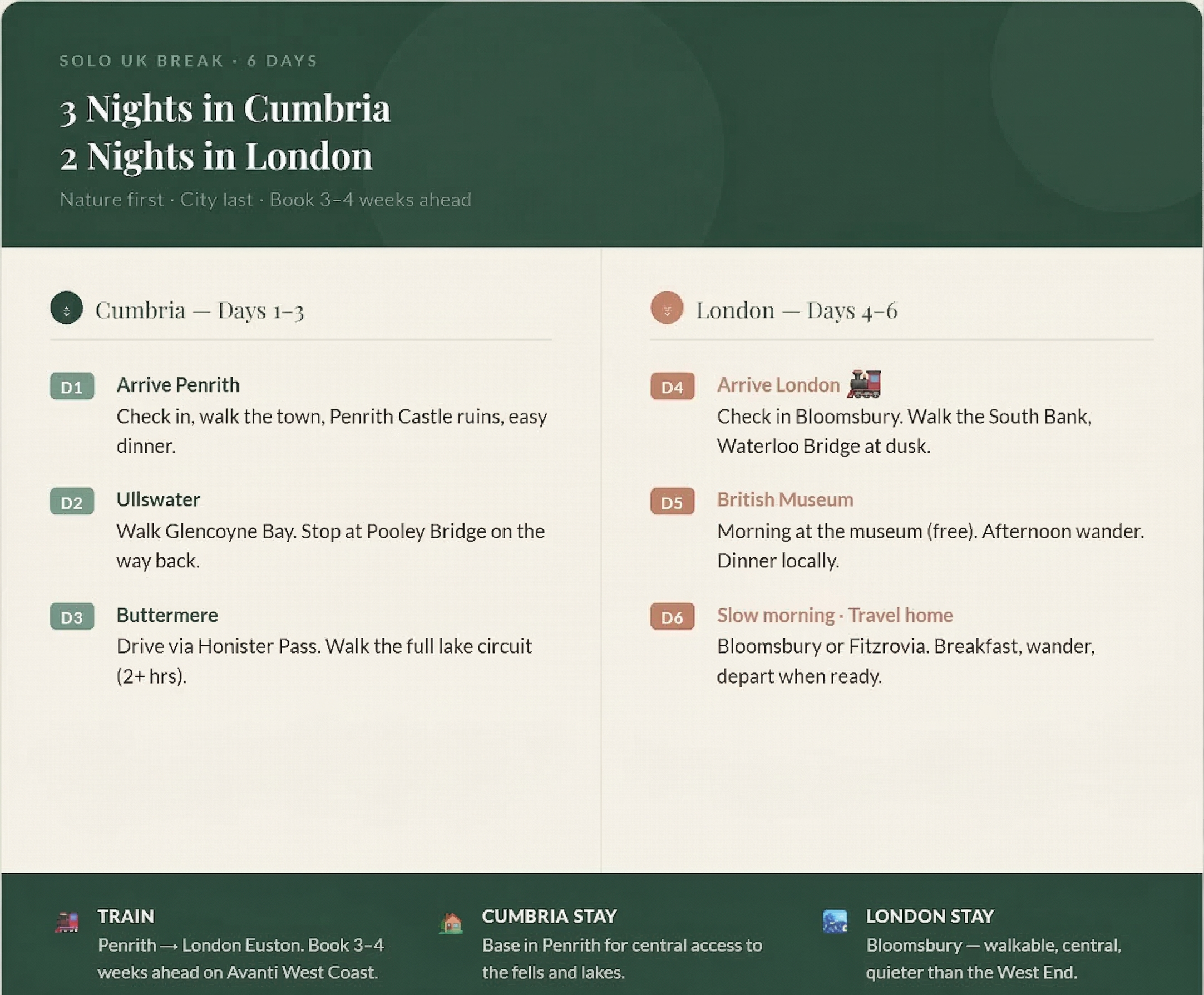Select the D2 day badge
This screenshot has height=995, width=1204.
click(72, 502)
